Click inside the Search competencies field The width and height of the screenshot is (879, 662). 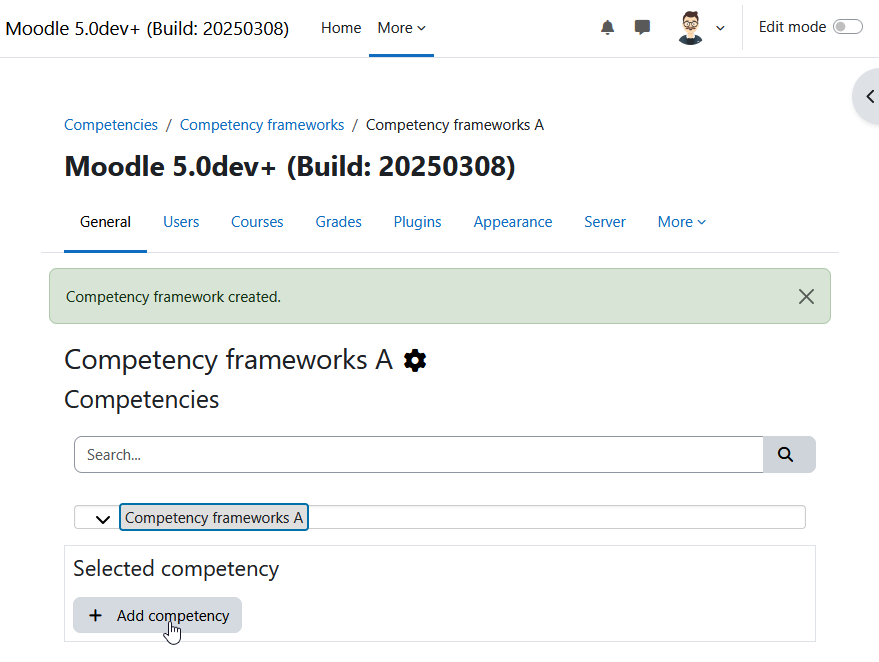coord(419,454)
